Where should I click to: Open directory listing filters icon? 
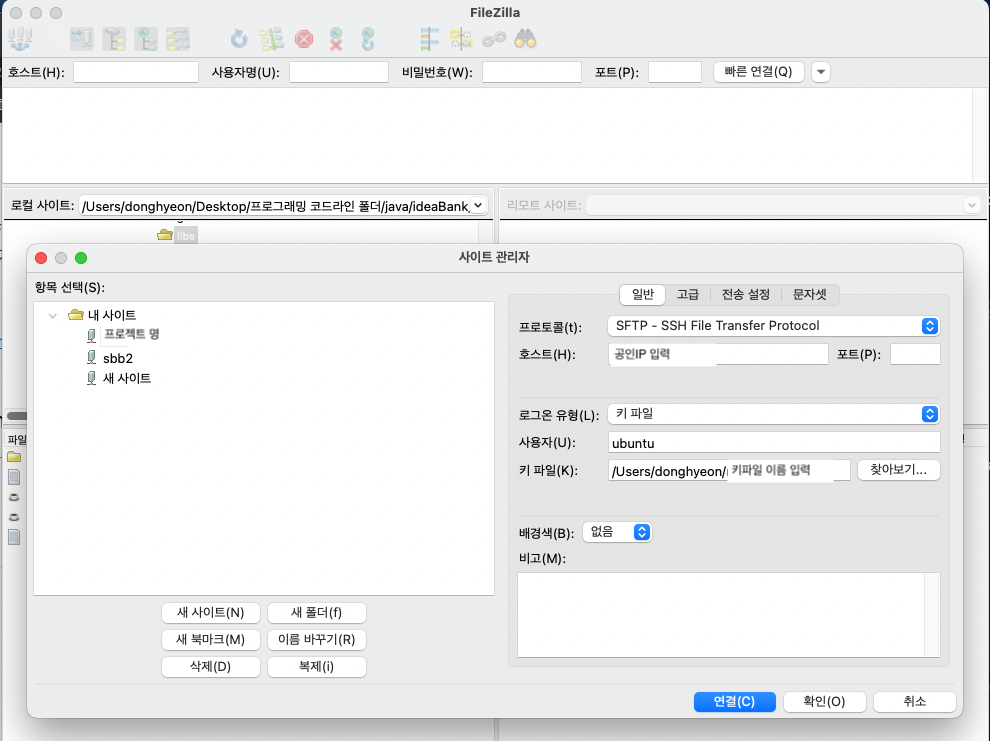click(429, 39)
